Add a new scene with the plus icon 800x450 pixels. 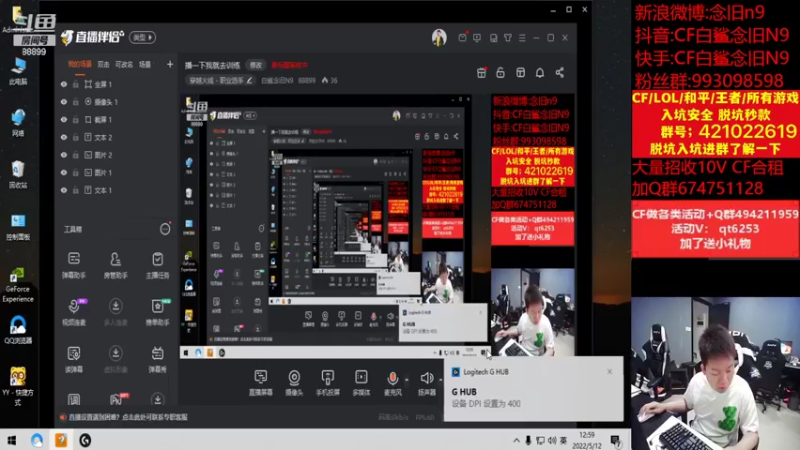170,64
